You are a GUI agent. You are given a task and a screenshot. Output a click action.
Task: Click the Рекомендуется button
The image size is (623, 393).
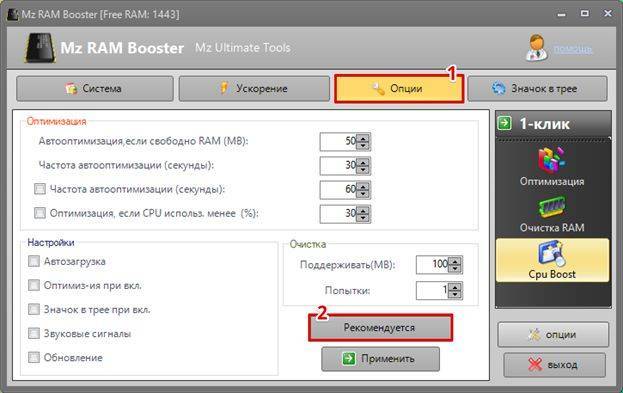tap(380, 328)
